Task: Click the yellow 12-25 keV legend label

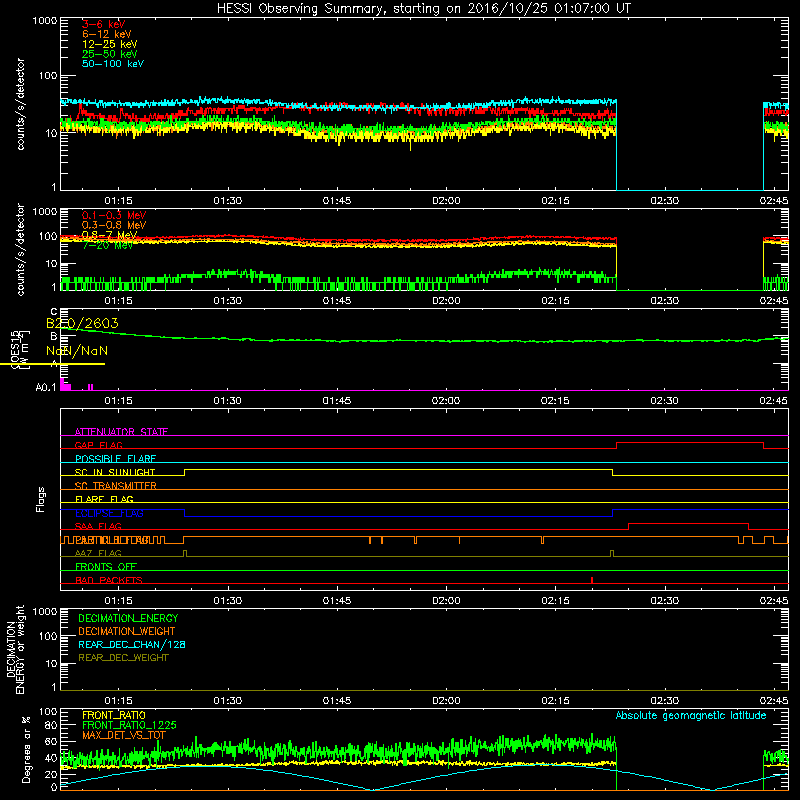Action: point(110,44)
